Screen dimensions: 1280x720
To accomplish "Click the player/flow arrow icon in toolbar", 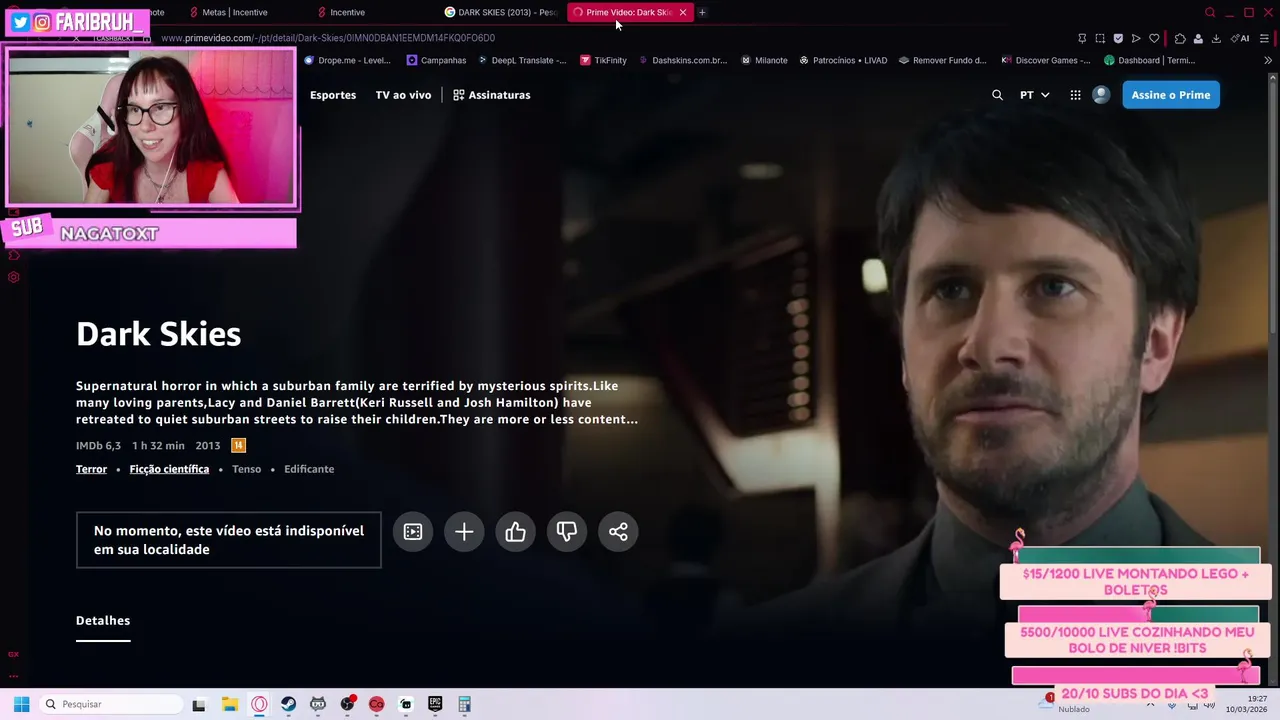I will point(1136,38).
